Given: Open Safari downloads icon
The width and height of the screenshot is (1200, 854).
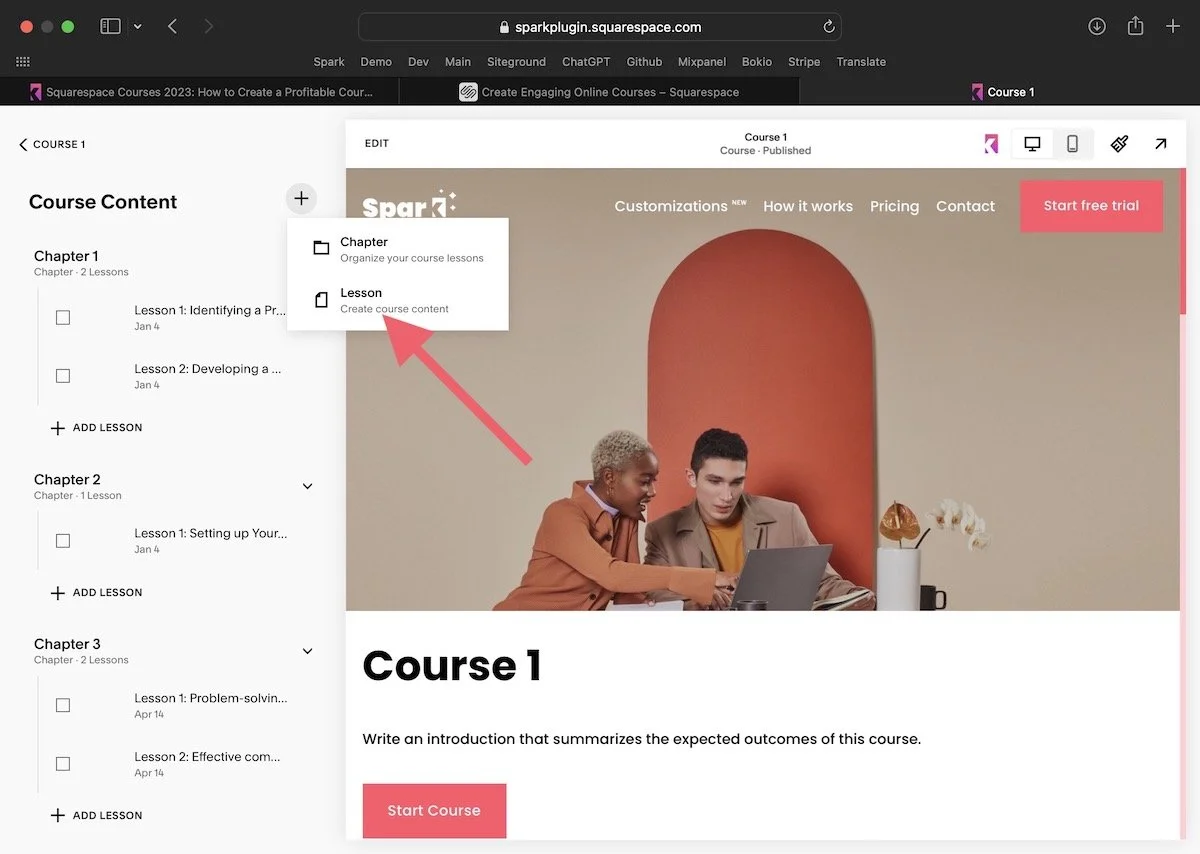Looking at the screenshot, I should tap(1097, 26).
